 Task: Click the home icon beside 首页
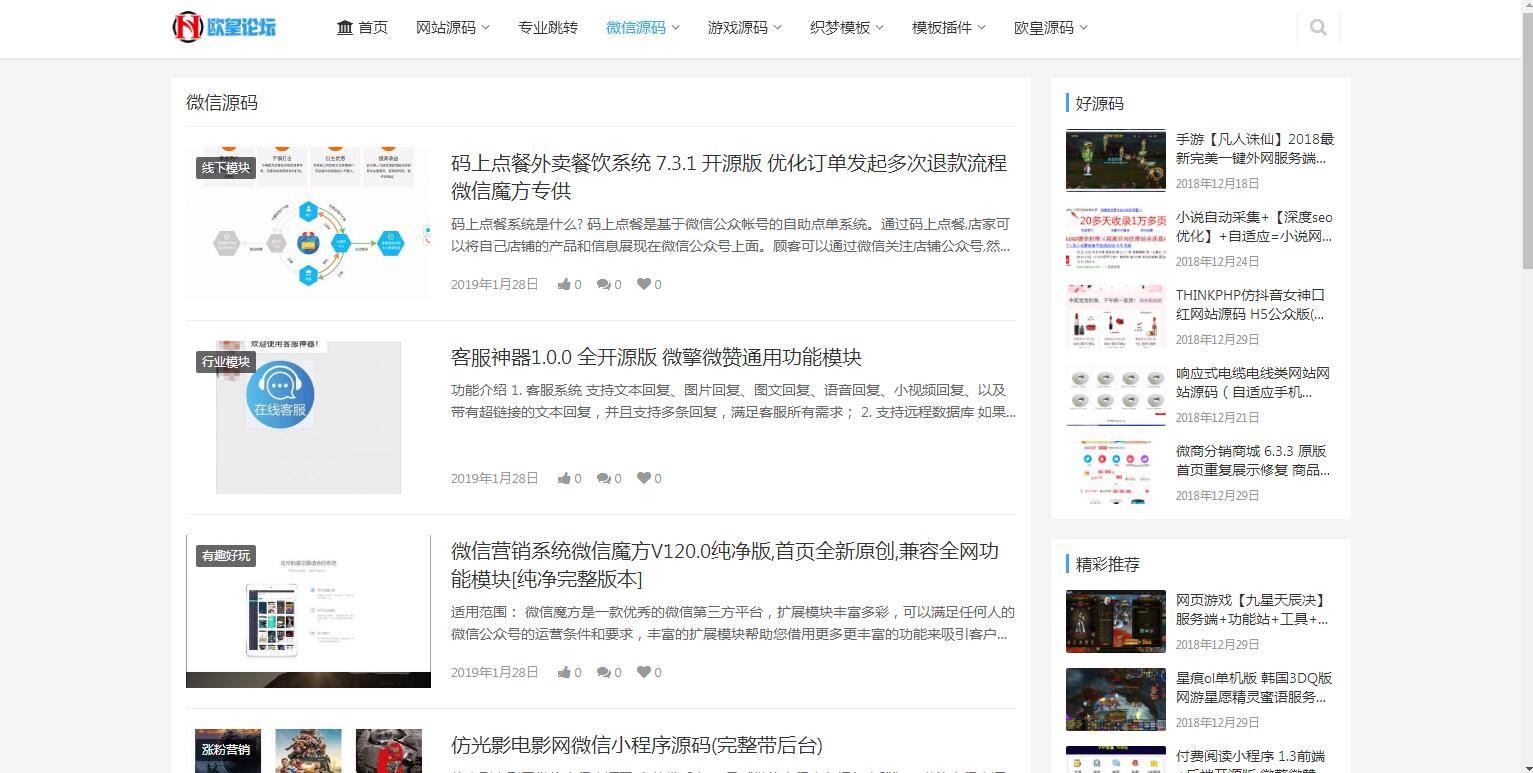point(344,27)
